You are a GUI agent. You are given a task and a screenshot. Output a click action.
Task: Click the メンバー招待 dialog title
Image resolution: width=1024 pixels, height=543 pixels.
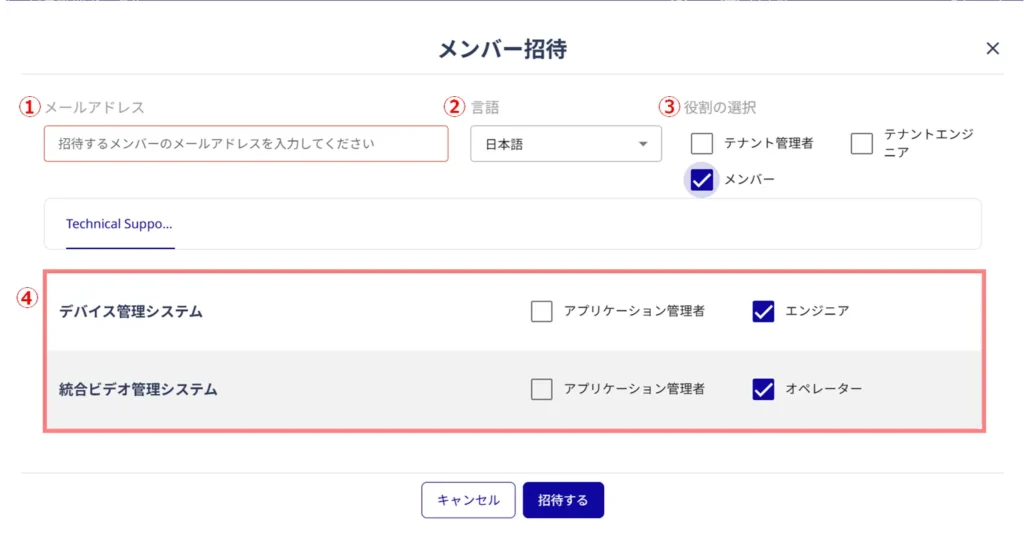tap(503, 49)
